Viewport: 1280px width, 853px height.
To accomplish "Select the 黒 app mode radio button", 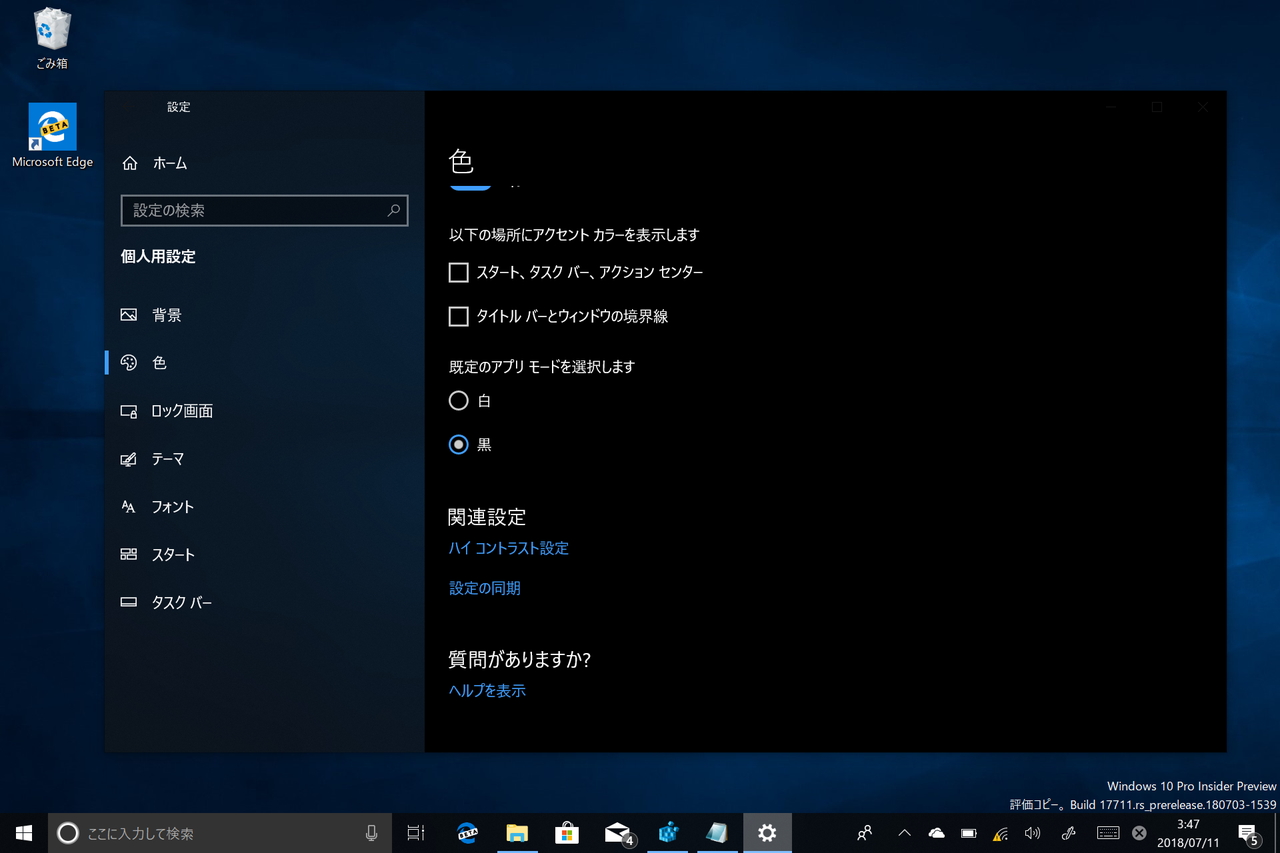I will click(459, 445).
